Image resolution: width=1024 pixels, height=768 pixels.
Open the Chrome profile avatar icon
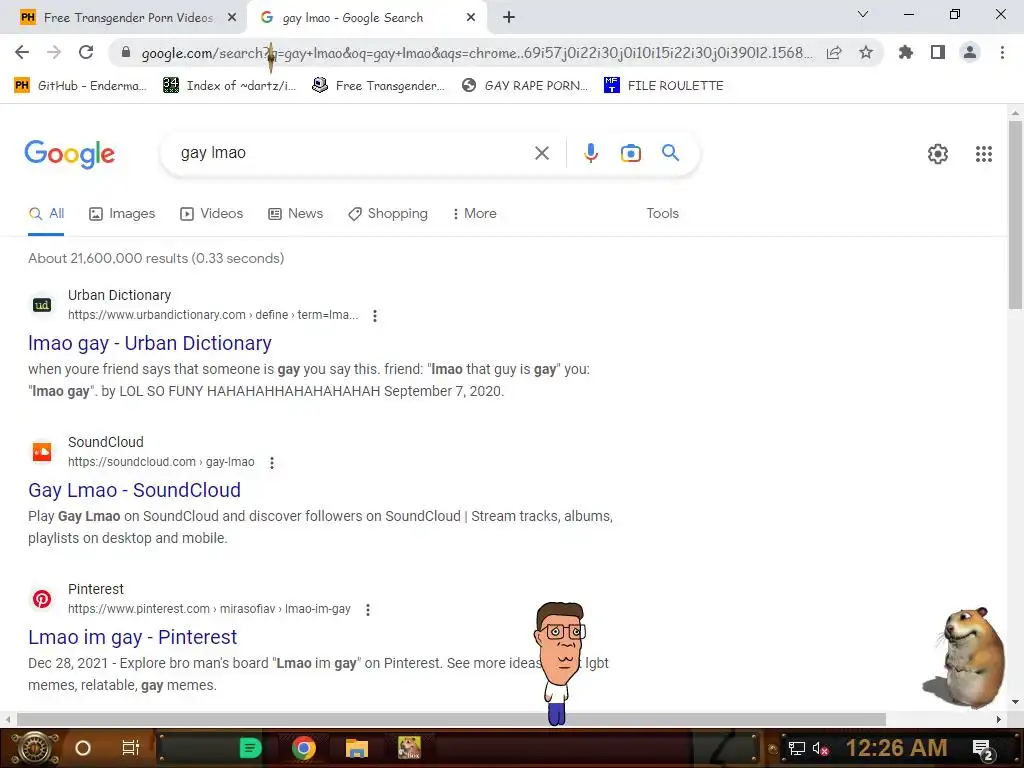pyautogui.click(x=970, y=52)
